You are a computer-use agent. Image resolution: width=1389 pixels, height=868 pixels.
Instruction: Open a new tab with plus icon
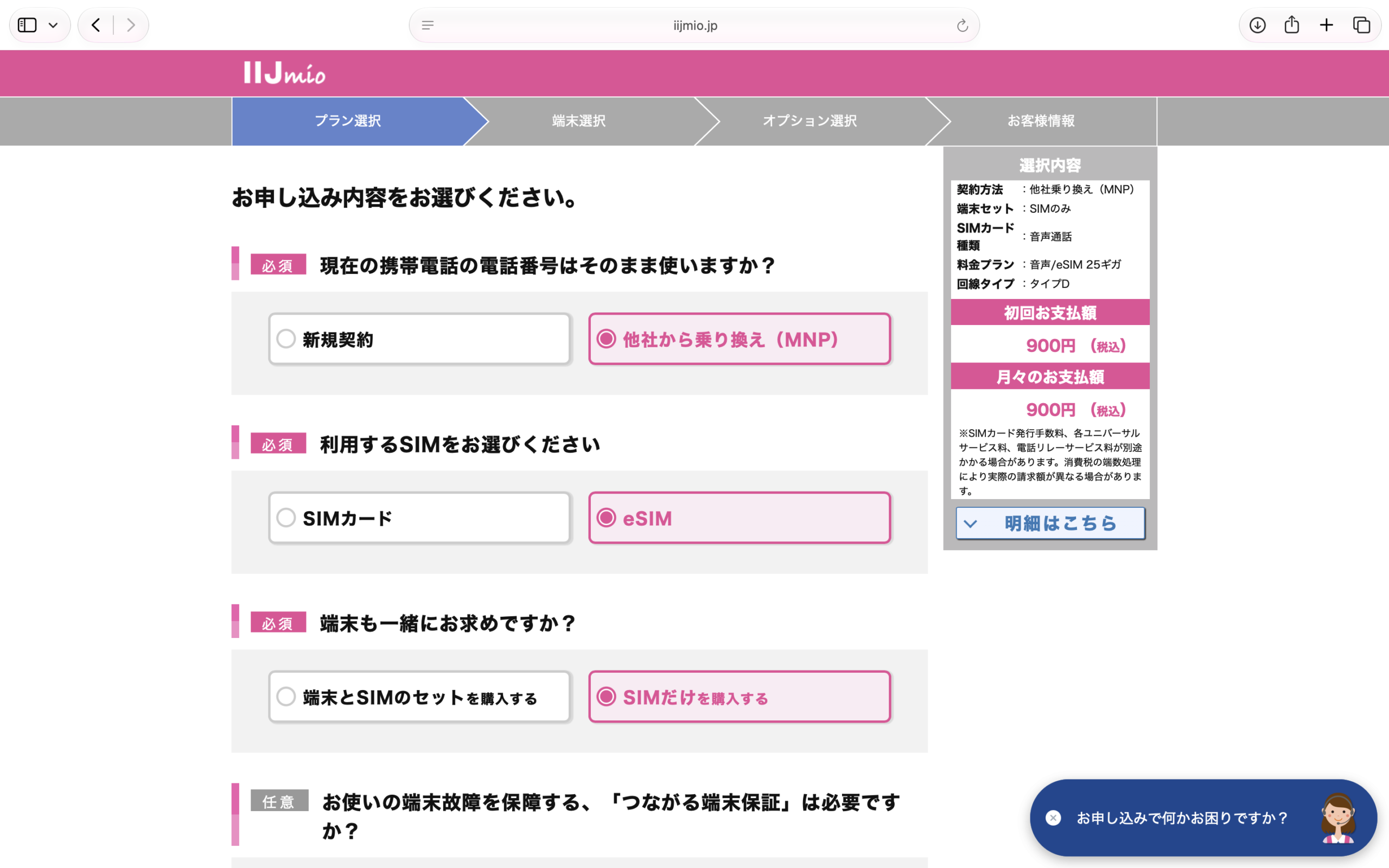point(1327,25)
